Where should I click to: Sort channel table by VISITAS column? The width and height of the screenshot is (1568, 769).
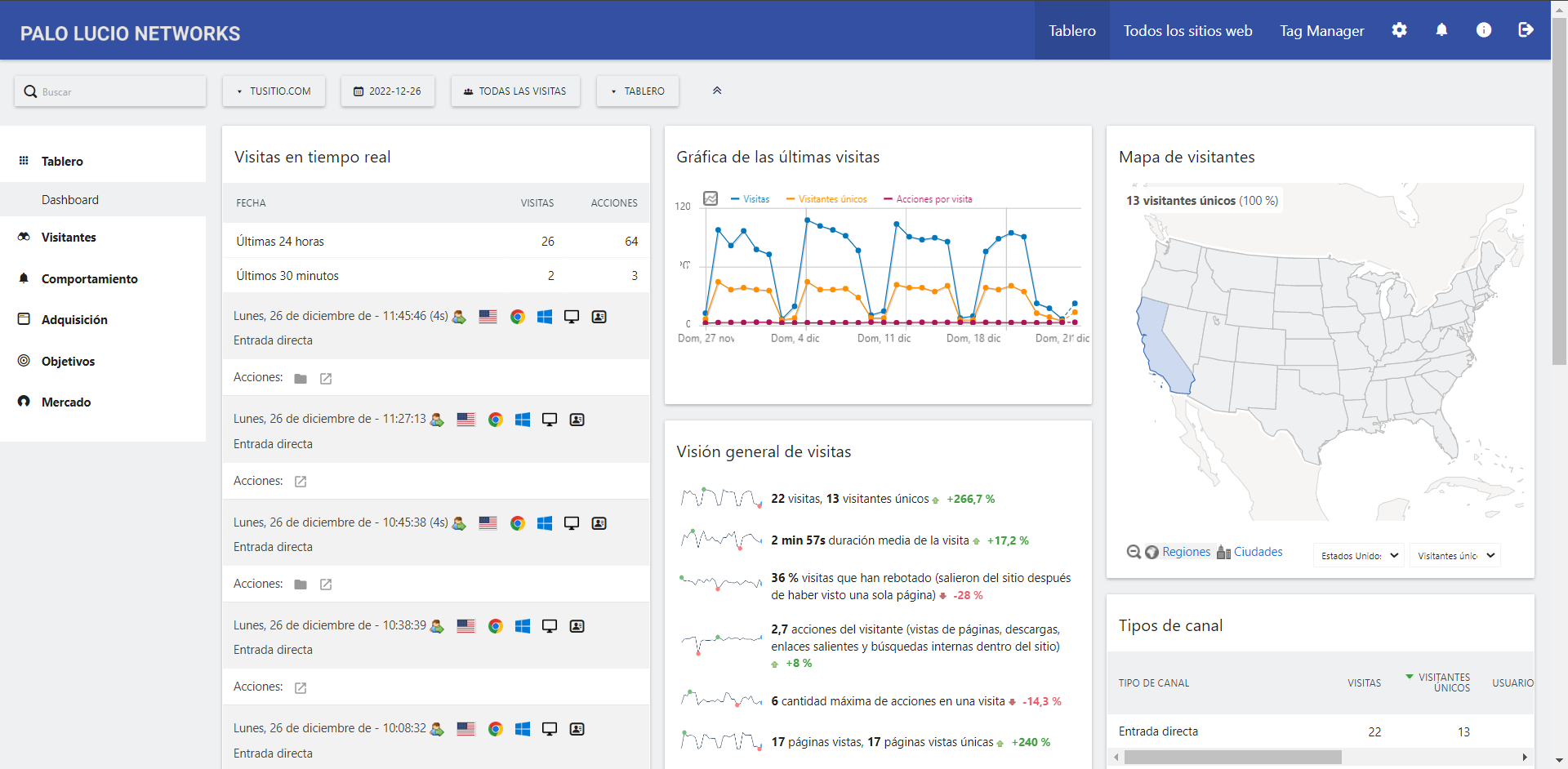[x=1364, y=683]
